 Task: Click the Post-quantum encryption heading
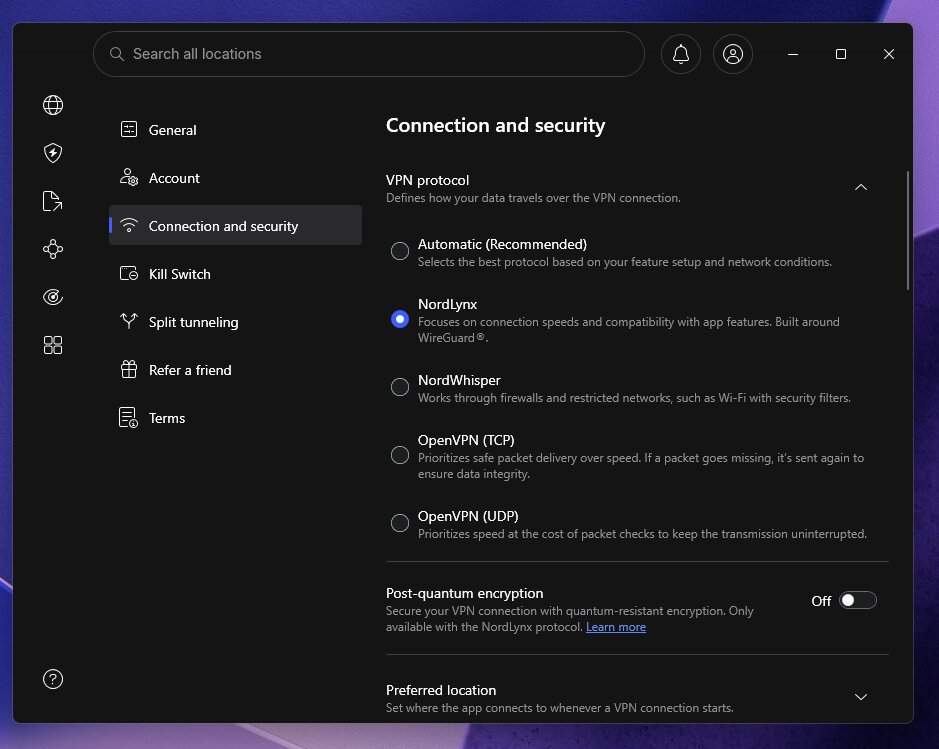(464, 593)
